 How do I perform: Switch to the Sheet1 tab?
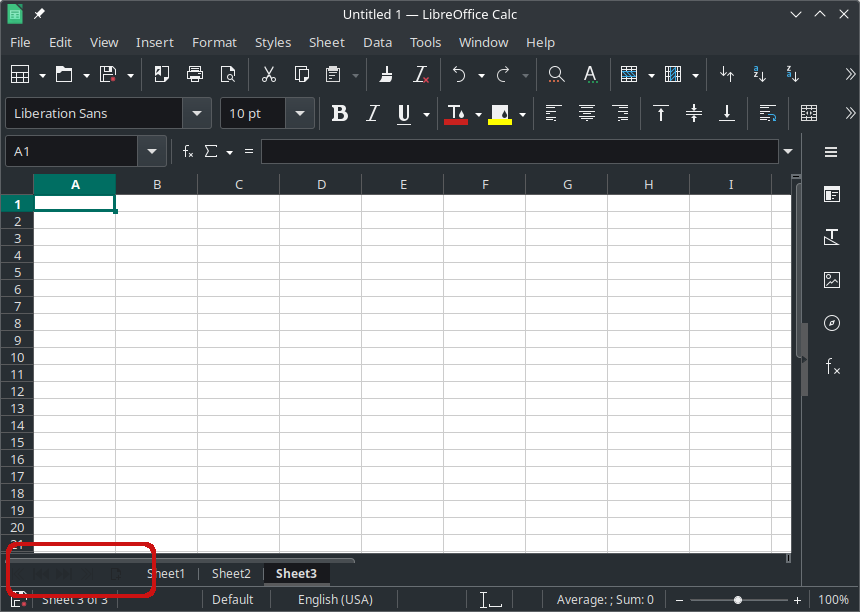click(x=166, y=574)
